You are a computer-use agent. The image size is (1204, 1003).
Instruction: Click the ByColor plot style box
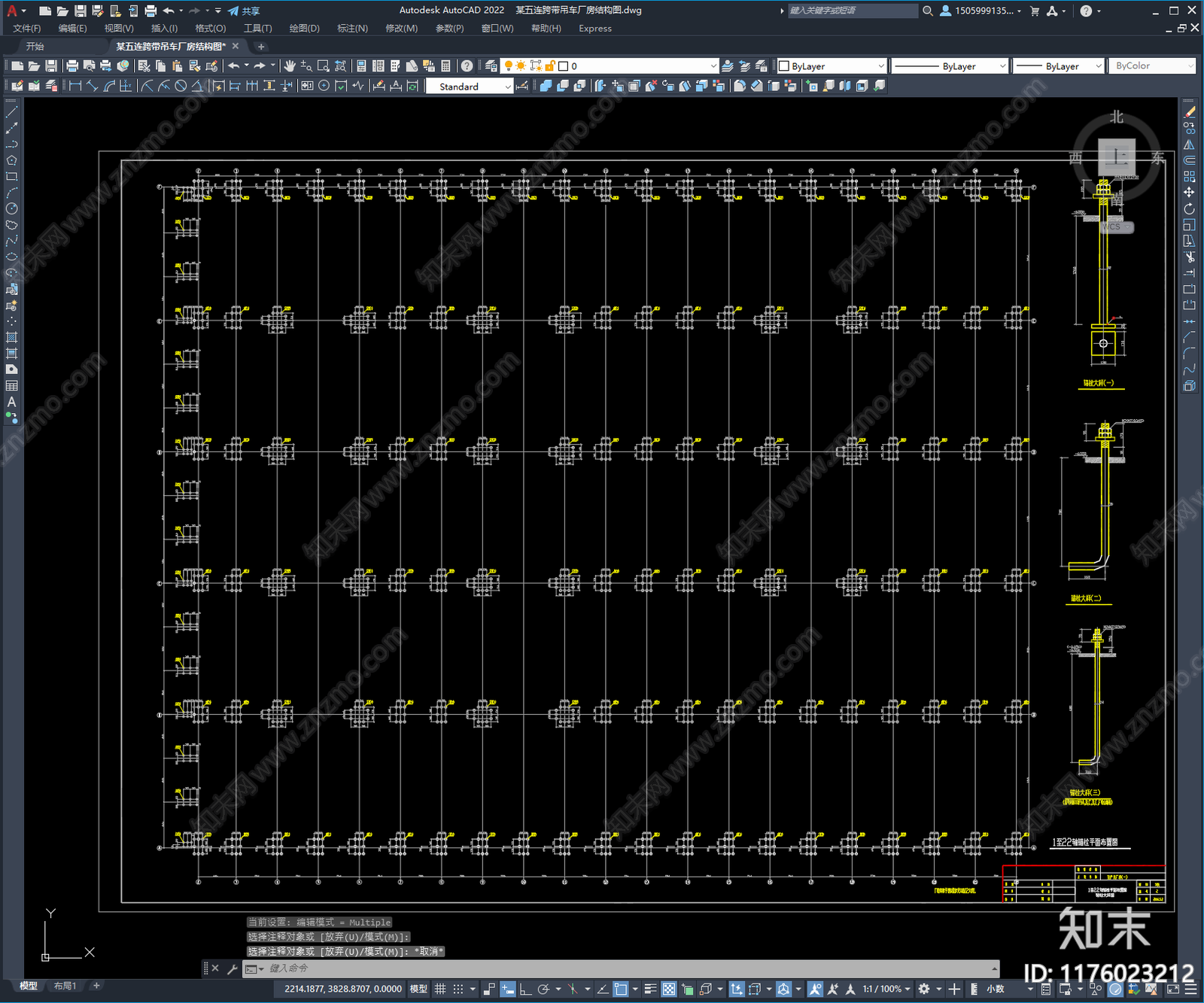1153,66
